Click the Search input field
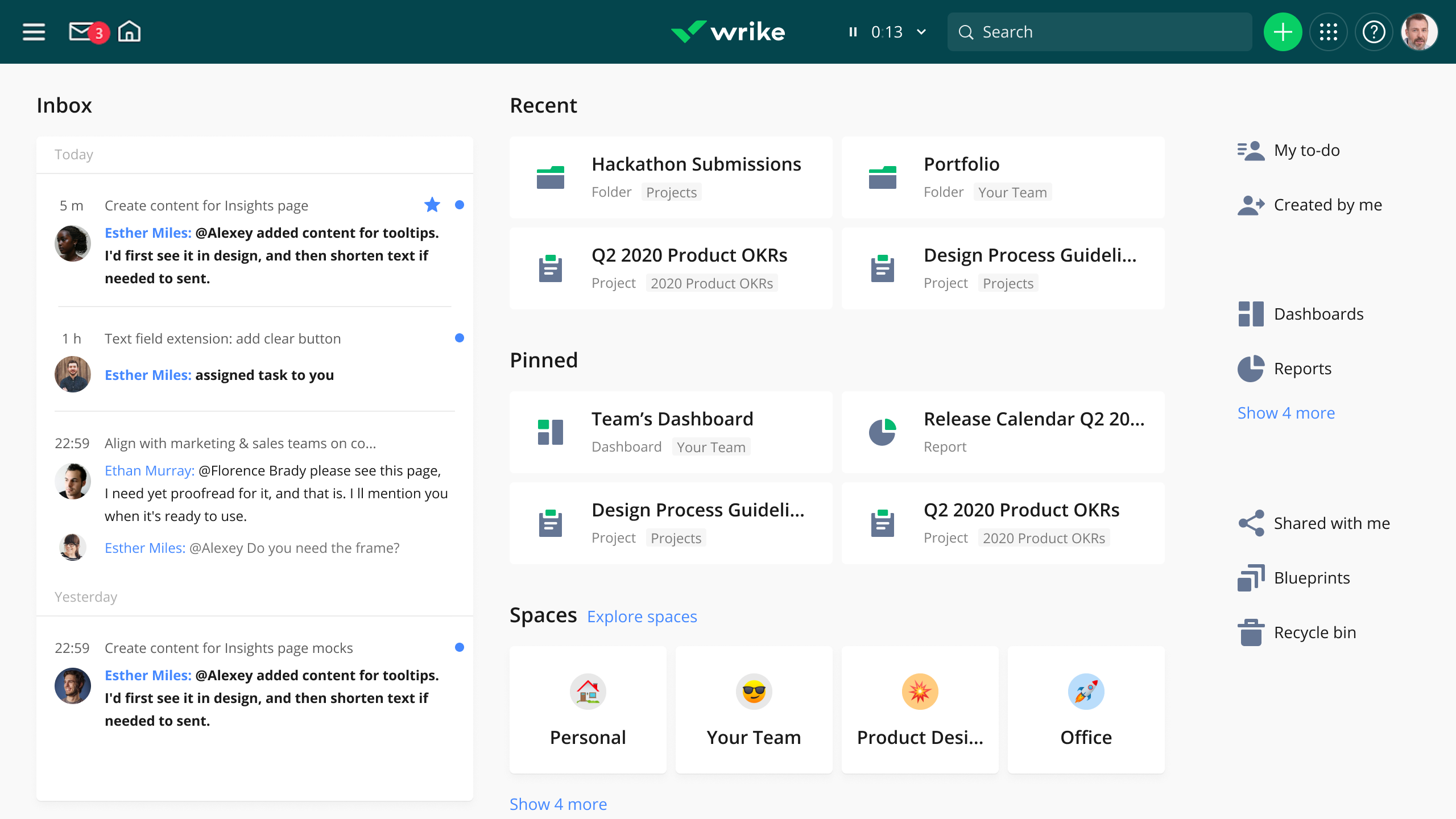This screenshot has width=1456, height=819. (1101, 32)
